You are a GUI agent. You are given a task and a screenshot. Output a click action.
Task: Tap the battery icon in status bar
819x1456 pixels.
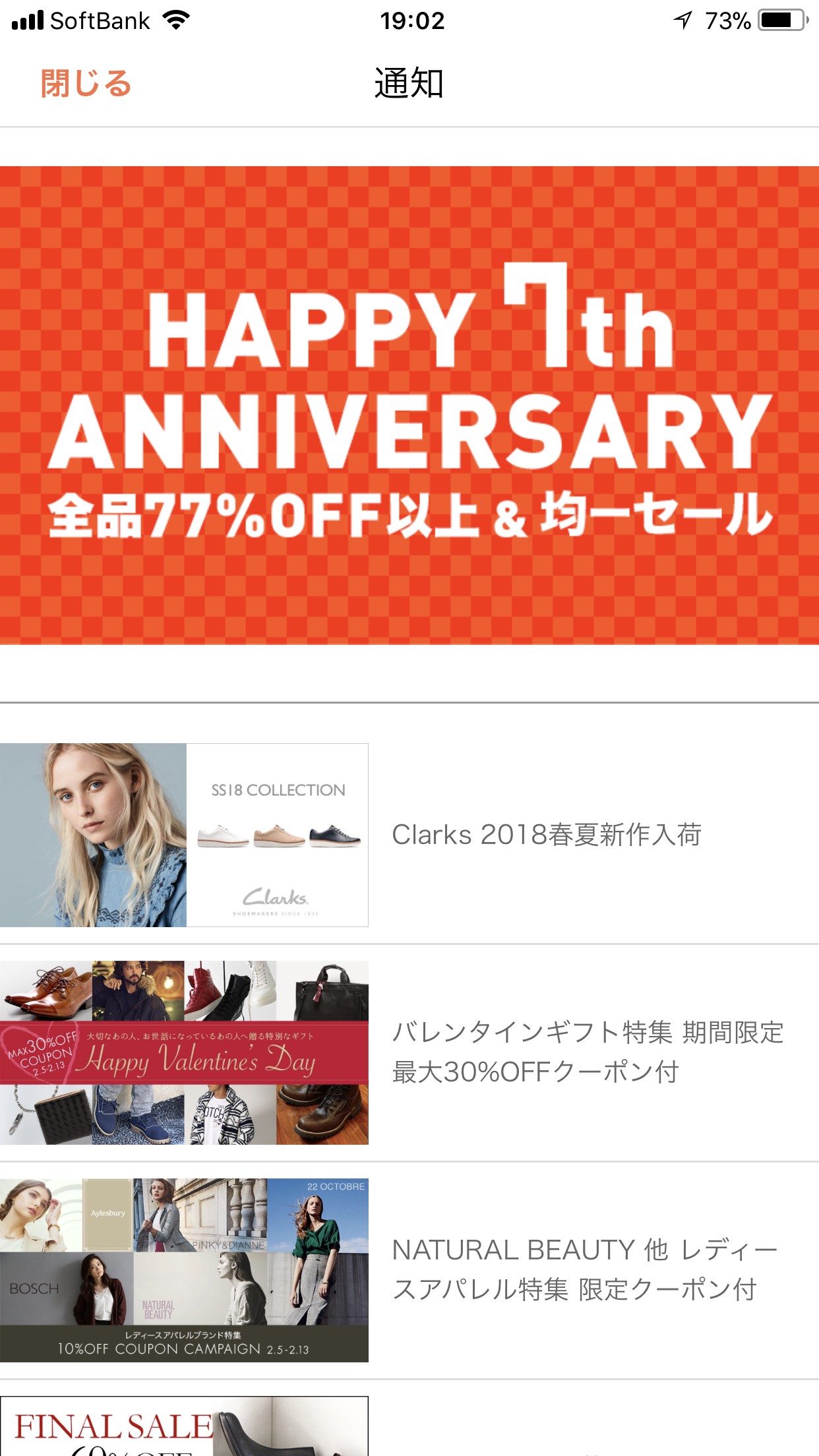pyautogui.click(x=783, y=20)
